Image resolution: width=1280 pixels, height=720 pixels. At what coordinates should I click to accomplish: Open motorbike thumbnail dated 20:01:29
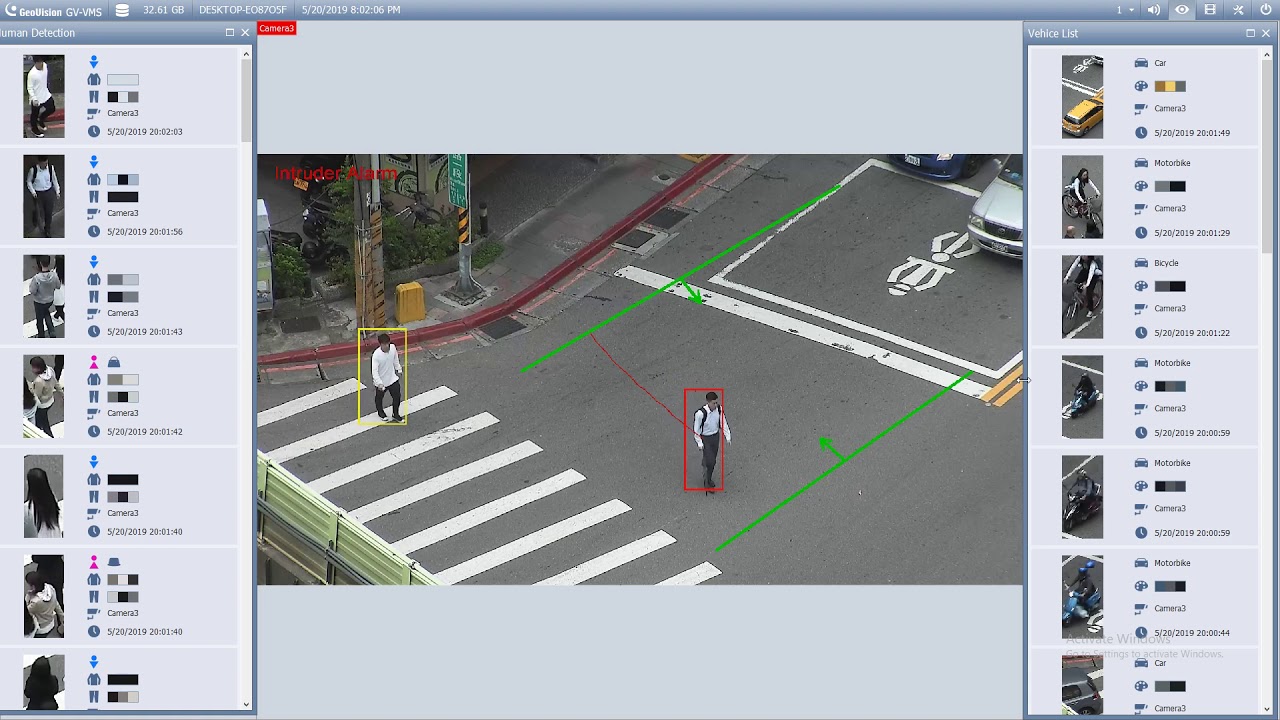coord(1082,197)
